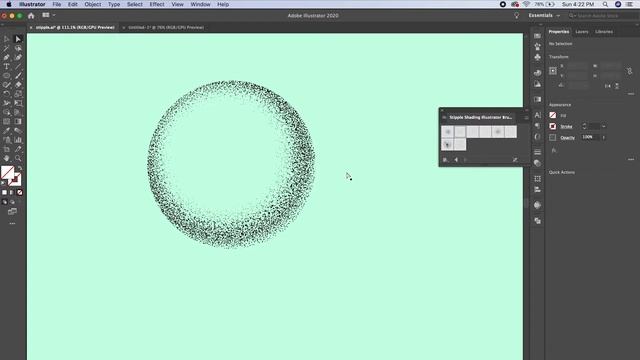Open the File menu
Image resolution: width=640 pixels, height=360 pixels.
pos(57,4)
